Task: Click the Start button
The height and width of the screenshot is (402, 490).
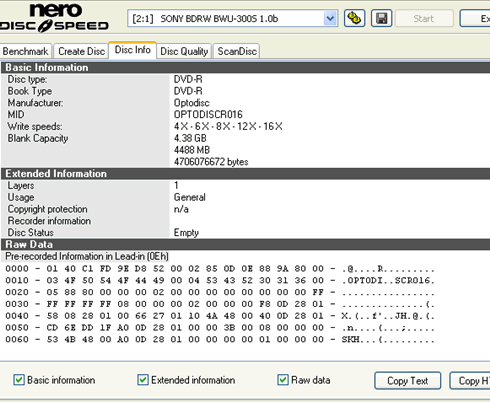Action: [x=424, y=18]
